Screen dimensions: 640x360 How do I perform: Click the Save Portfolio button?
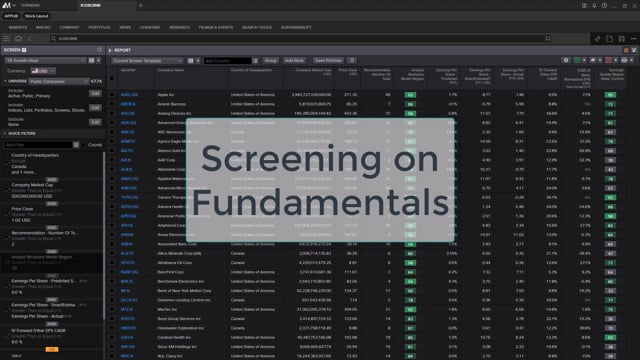[328, 60]
